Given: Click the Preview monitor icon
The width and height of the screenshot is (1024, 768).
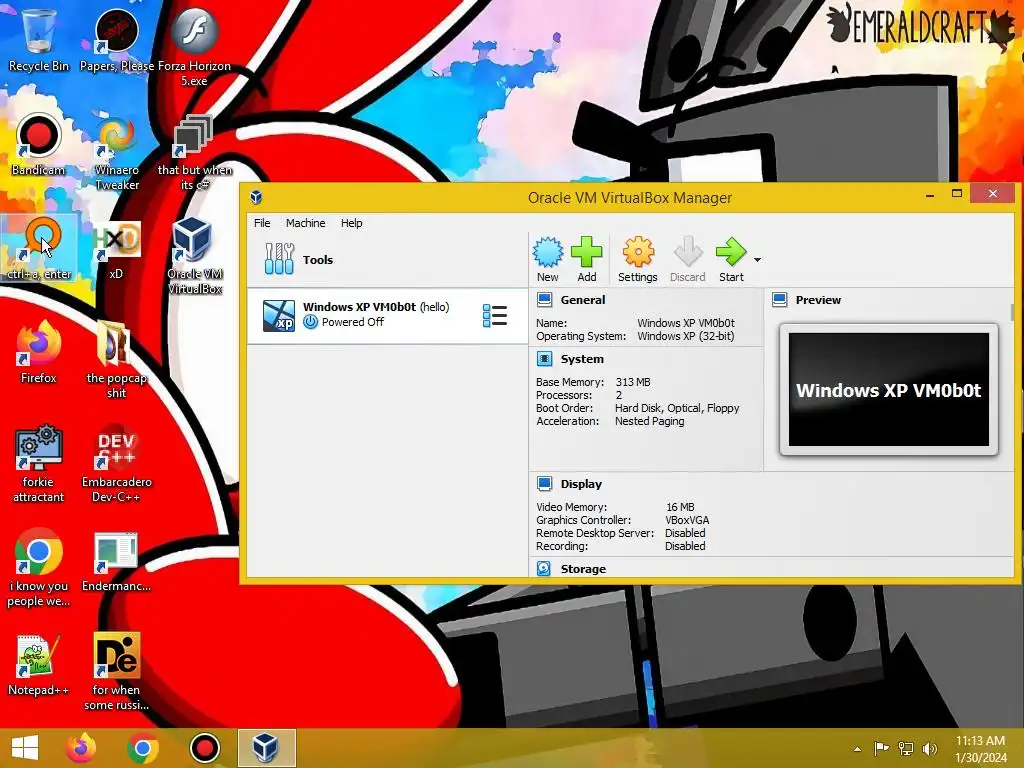Looking at the screenshot, I should click(x=779, y=300).
